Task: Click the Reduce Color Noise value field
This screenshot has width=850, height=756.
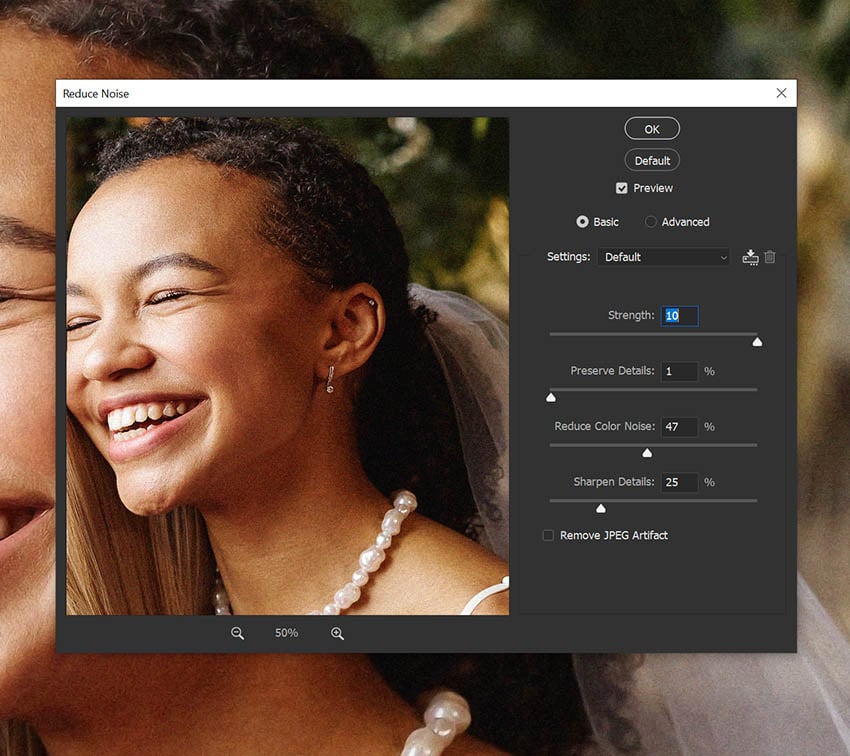Action: tap(679, 427)
